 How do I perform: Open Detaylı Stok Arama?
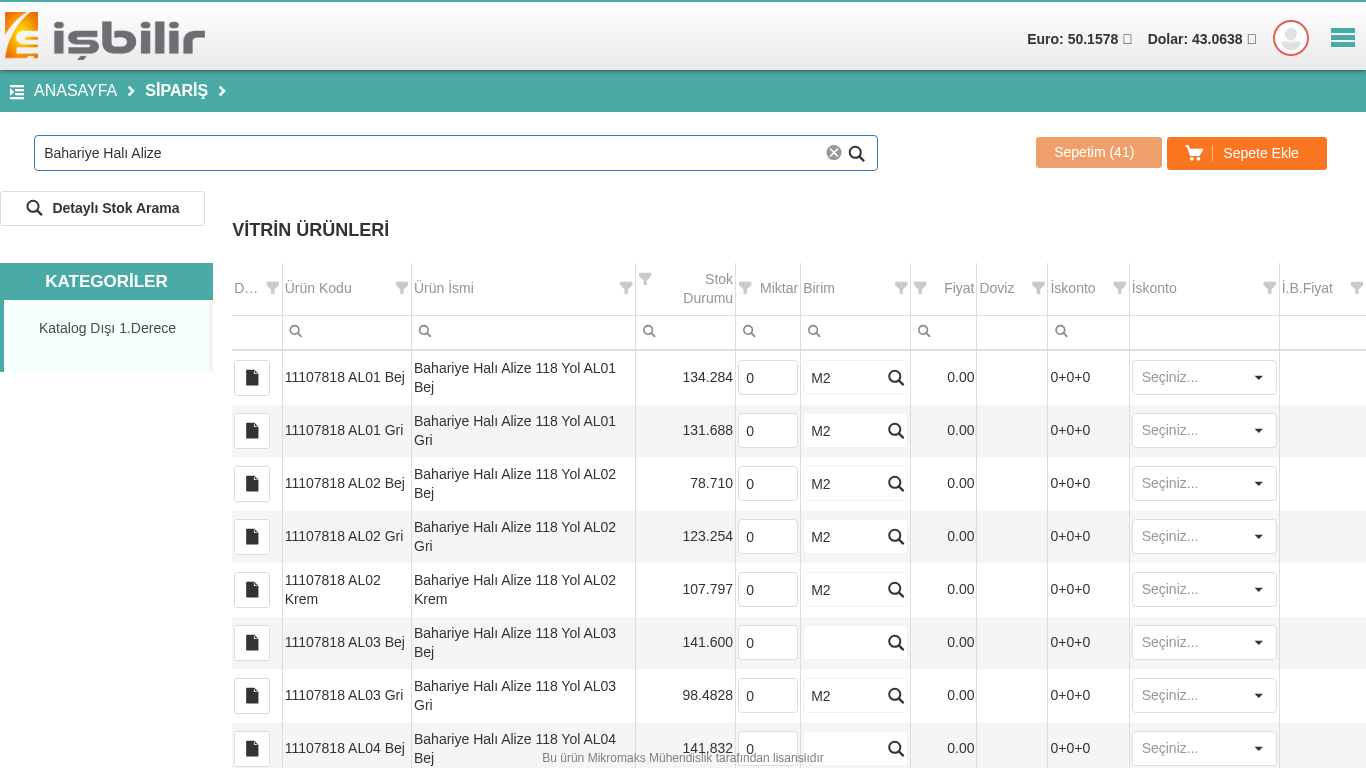pyautogui.click(x=103, y=208)
